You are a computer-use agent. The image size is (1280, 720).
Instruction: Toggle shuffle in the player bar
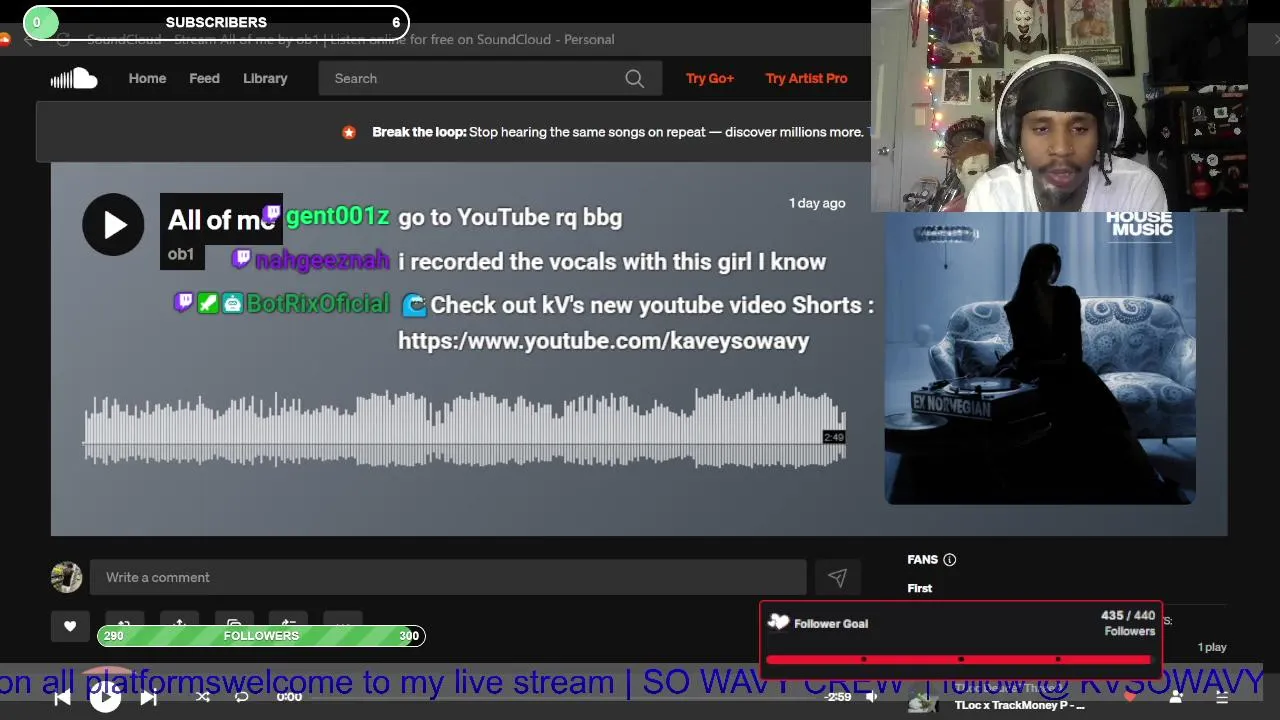pyautogui.click(x=203, y=697)
